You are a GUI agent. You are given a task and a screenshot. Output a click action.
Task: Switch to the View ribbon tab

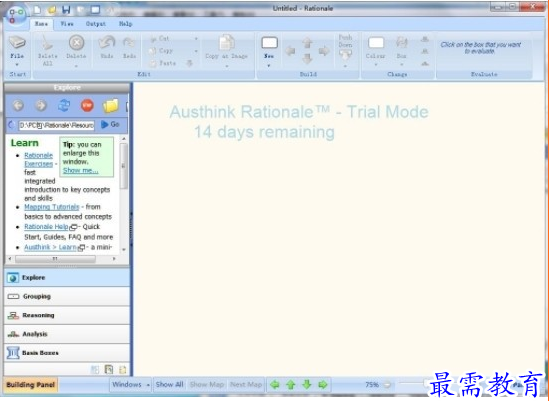tap(67, 24)
